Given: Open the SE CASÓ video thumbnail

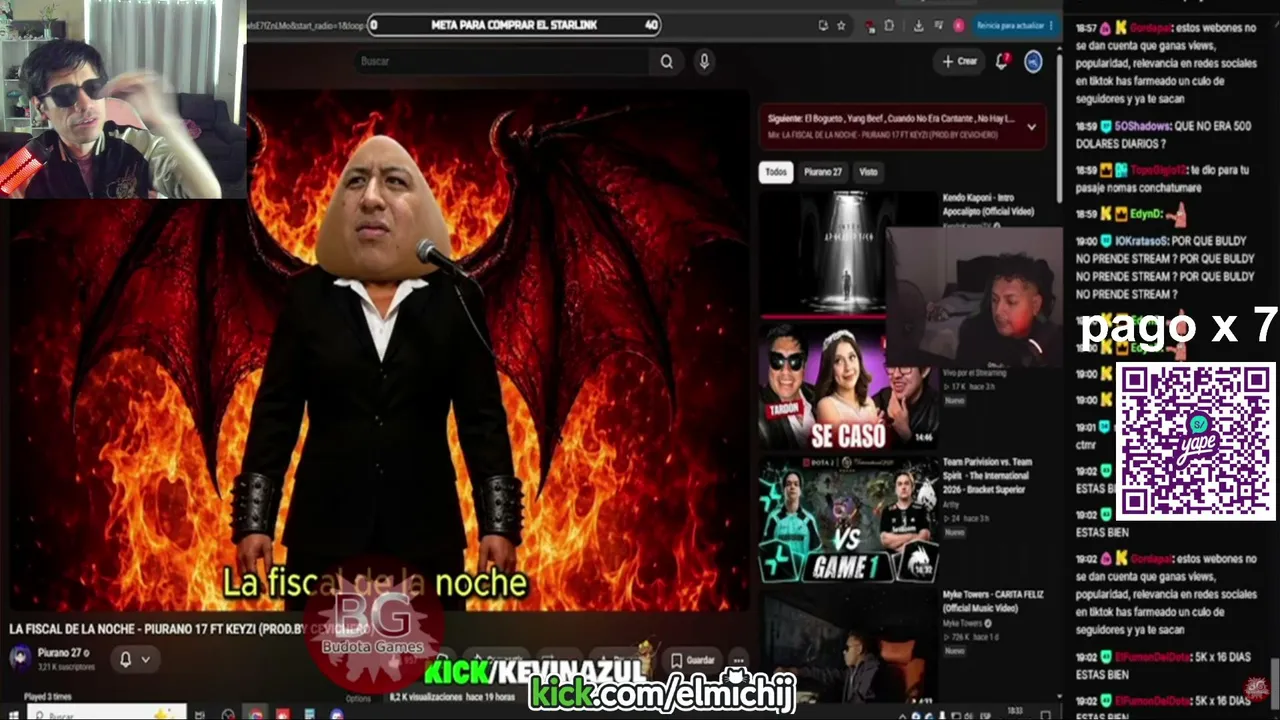Looking at the screenshot, I should (x=846, y=385).
